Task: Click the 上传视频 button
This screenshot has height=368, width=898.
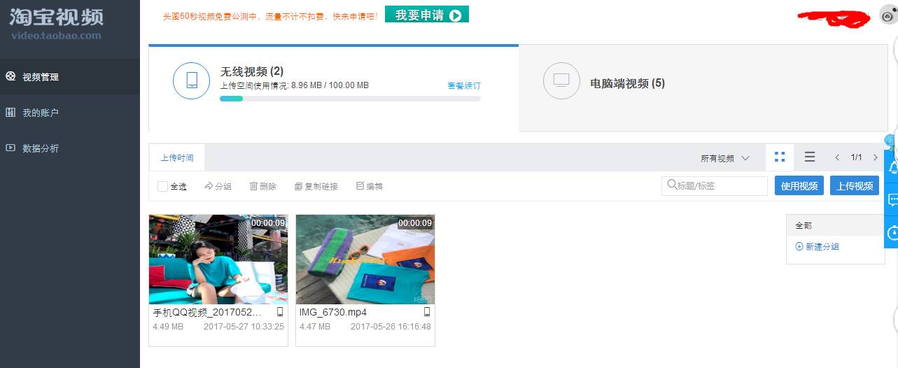Action: point(854,185)
